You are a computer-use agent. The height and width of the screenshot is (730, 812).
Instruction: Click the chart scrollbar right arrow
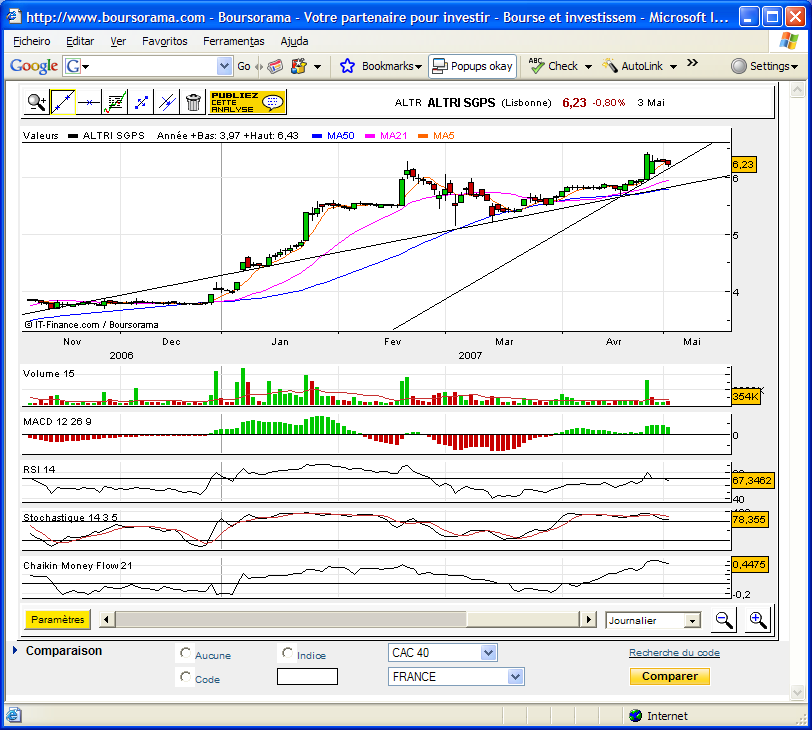pyautogui.click(x=588, y=619)
